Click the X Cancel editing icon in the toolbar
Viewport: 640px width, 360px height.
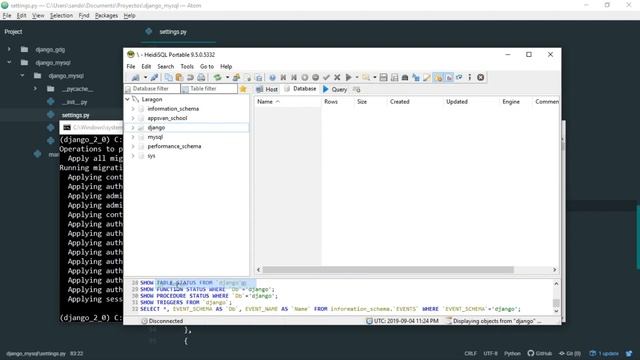click(337, 77)
